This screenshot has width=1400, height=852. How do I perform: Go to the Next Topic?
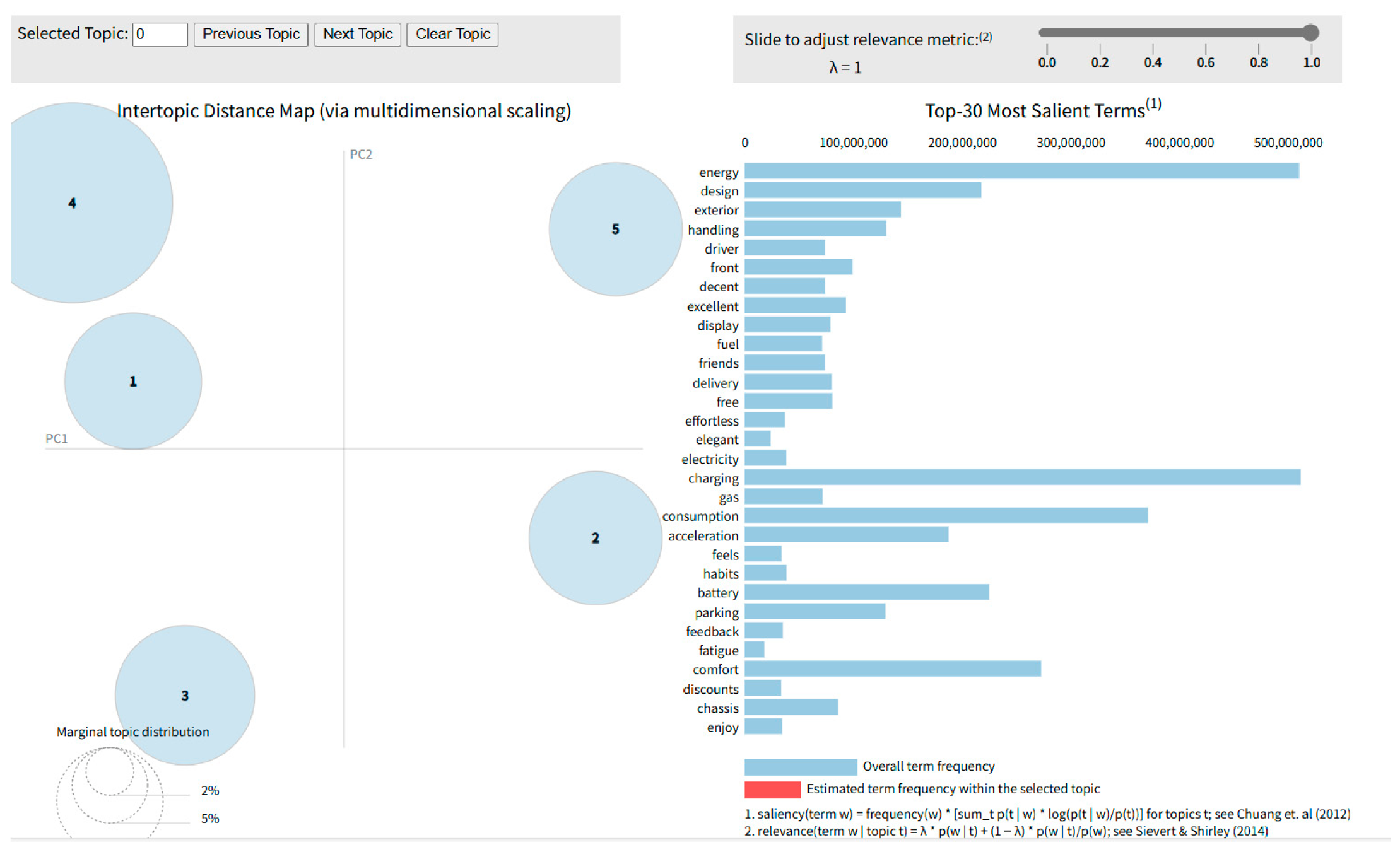click(x=358, y=34)
